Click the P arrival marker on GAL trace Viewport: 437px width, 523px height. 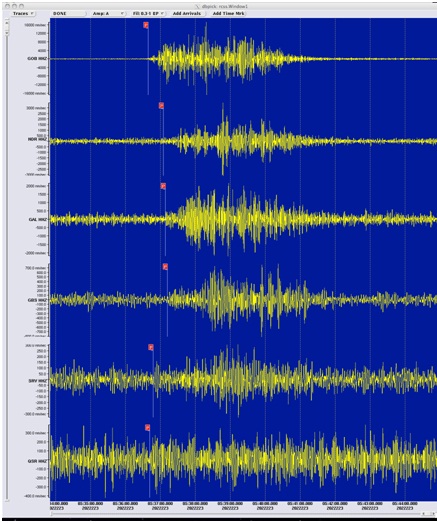tap(163, 186)
